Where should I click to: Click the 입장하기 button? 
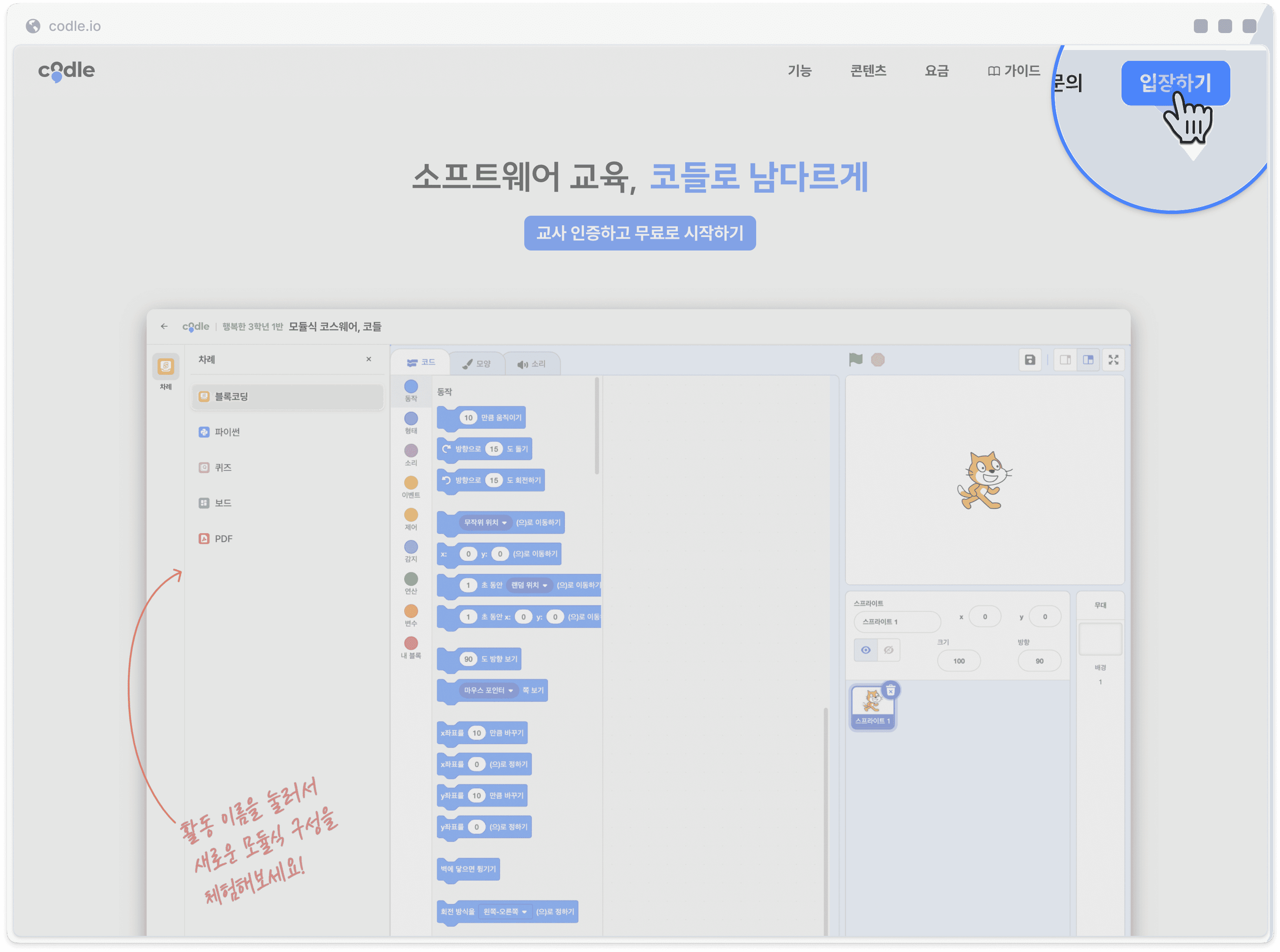[x=1175, y=83]
